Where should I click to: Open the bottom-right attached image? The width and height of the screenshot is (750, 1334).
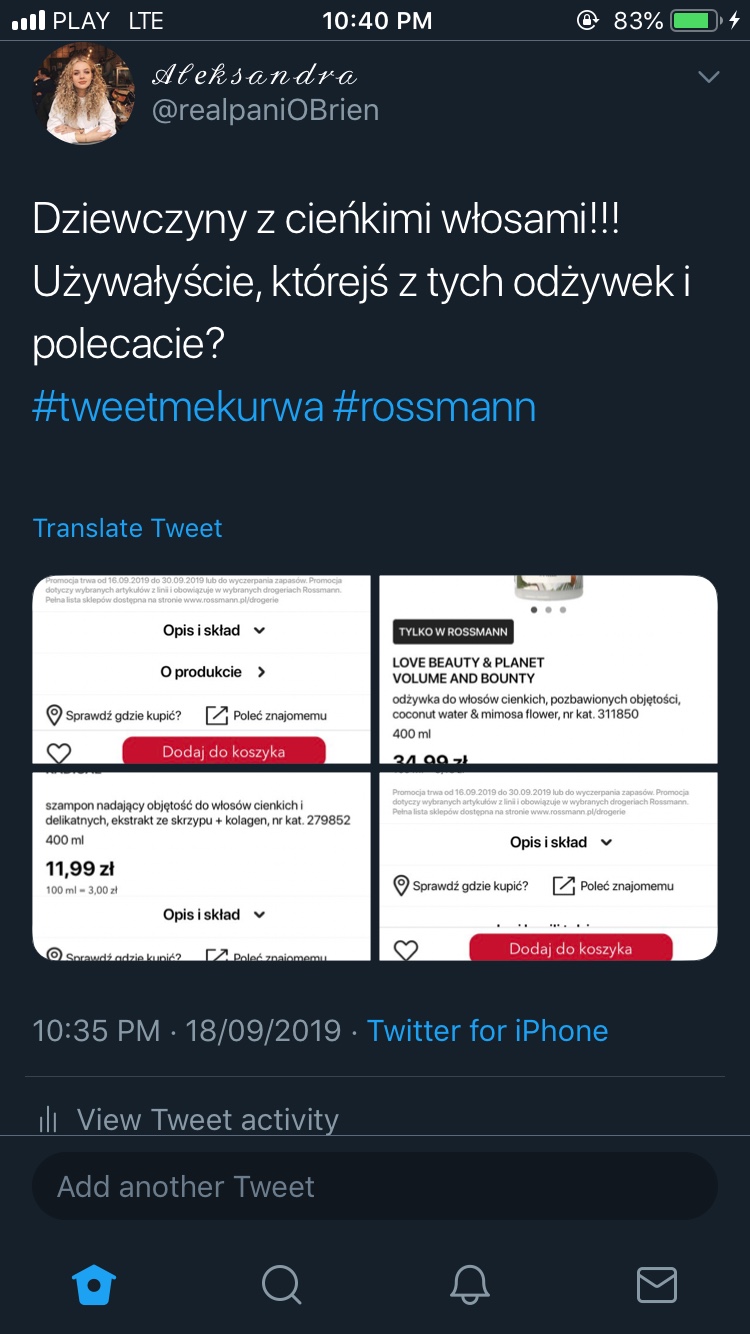548,866
